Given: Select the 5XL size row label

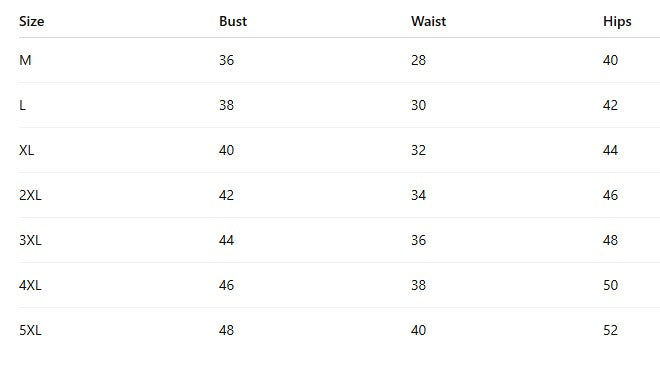Looking at the screenshot, I should pos(30,330).
